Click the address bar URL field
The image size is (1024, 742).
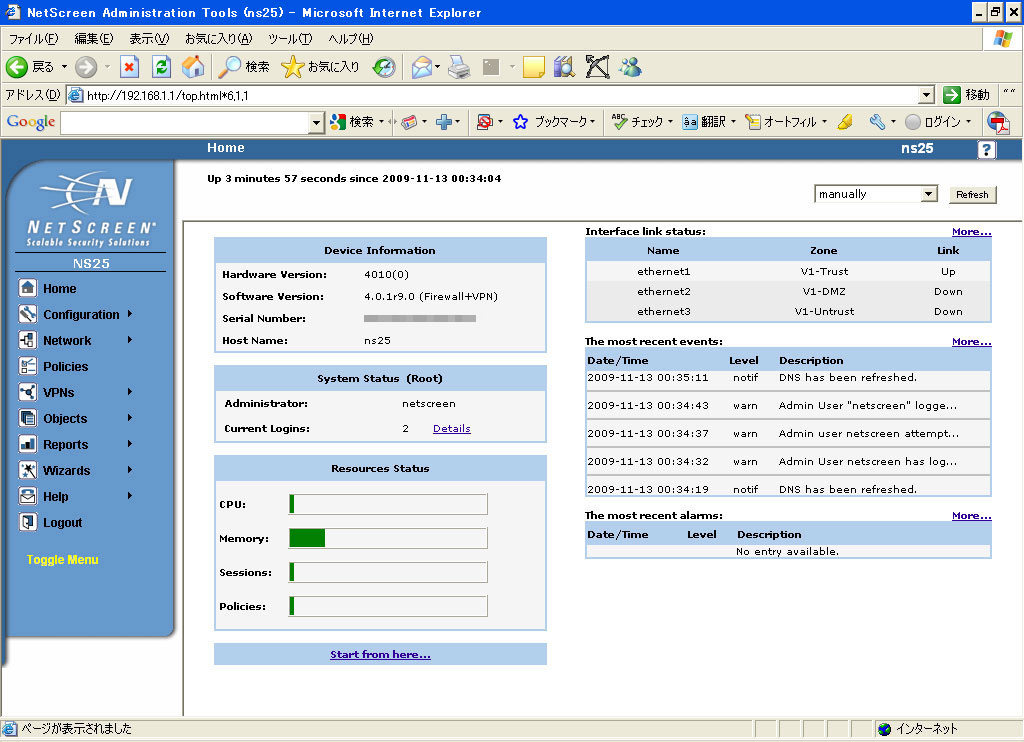pyautogui.click(x=493, y=95)
